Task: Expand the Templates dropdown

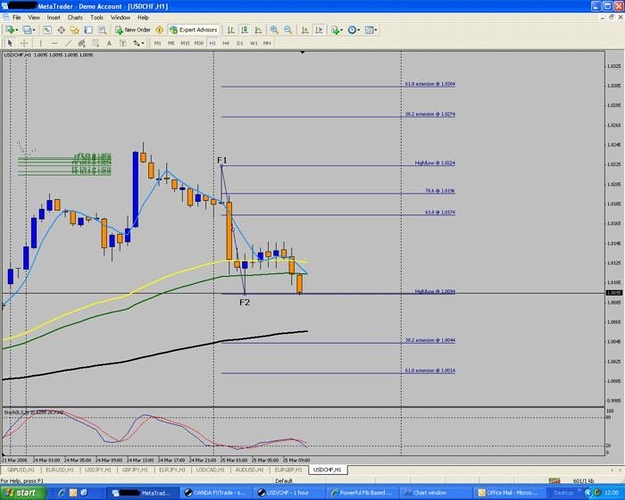Action: point(375,30)
